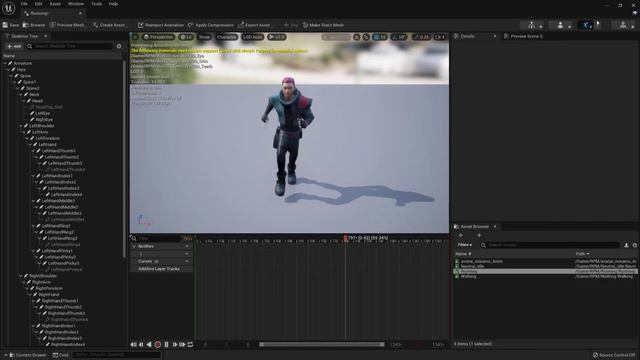This screenshot has width=640, height=360.
Task: Open LOD Auto dropdown
Action: pos(253,37)
